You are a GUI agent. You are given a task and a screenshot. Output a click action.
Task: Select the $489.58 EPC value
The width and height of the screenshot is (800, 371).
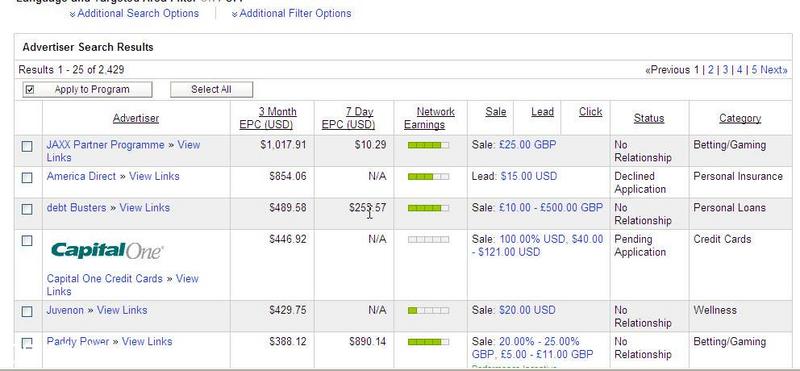click(x=288, y=208)
